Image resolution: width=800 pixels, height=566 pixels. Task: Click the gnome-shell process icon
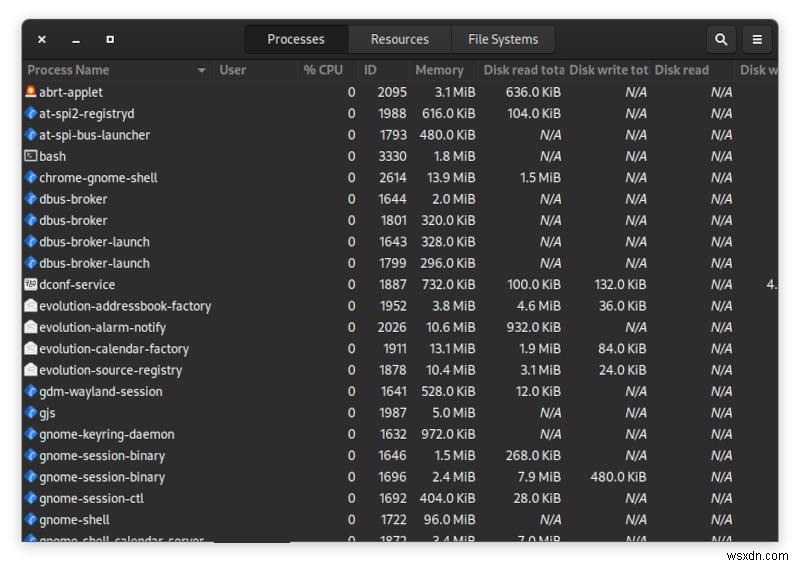coord(31,520)
